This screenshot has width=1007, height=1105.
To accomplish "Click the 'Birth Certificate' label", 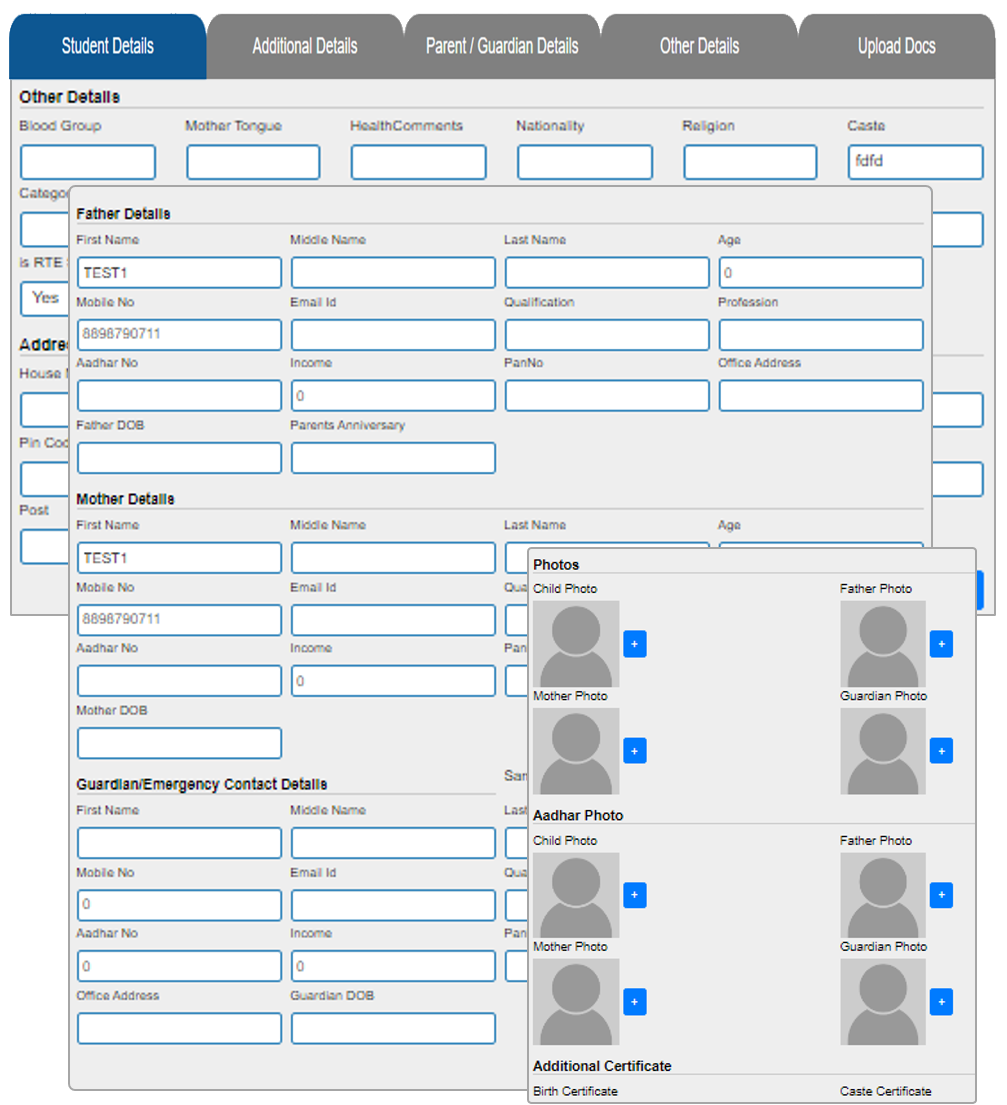I will [x=575, y=1091].
